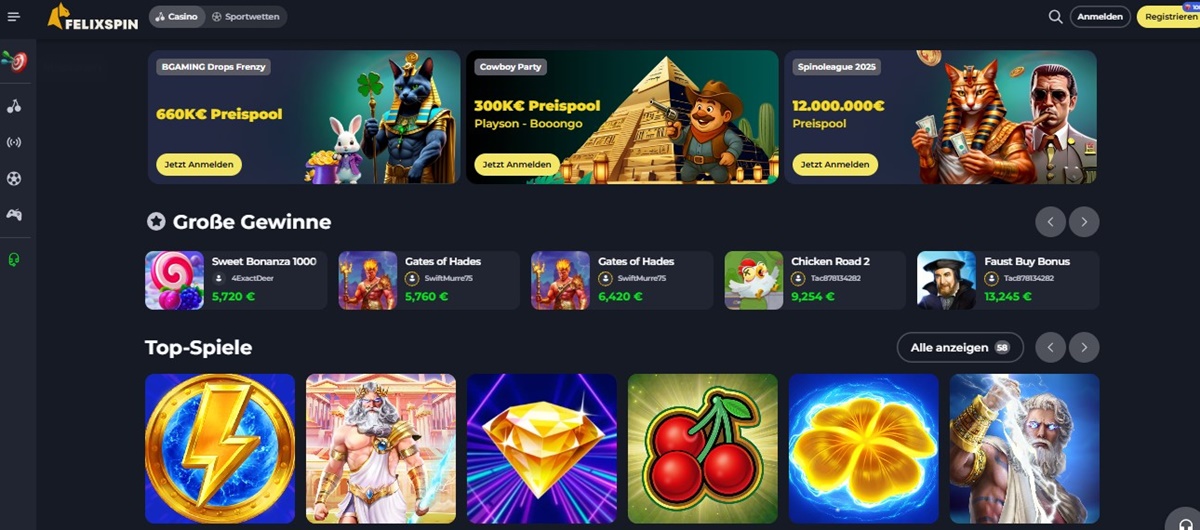This screenshot has height=530, width=1200.
Task: Click Jetzt Anmelden on Cowboy Party banner
Action: (x=517, y=164)
